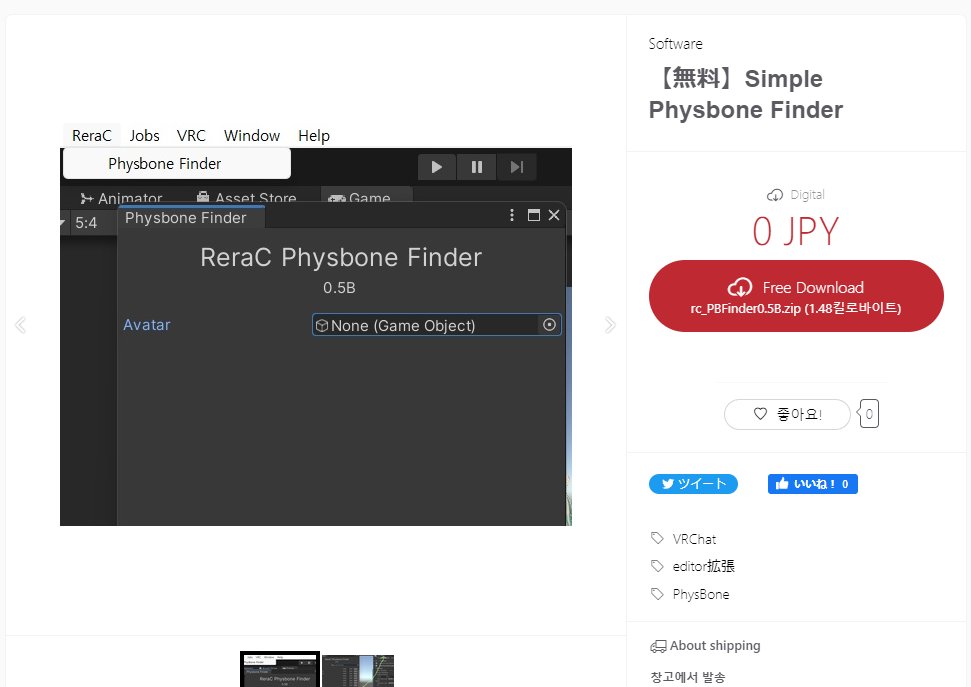Open the editor拡張 tag

[703, 566]
